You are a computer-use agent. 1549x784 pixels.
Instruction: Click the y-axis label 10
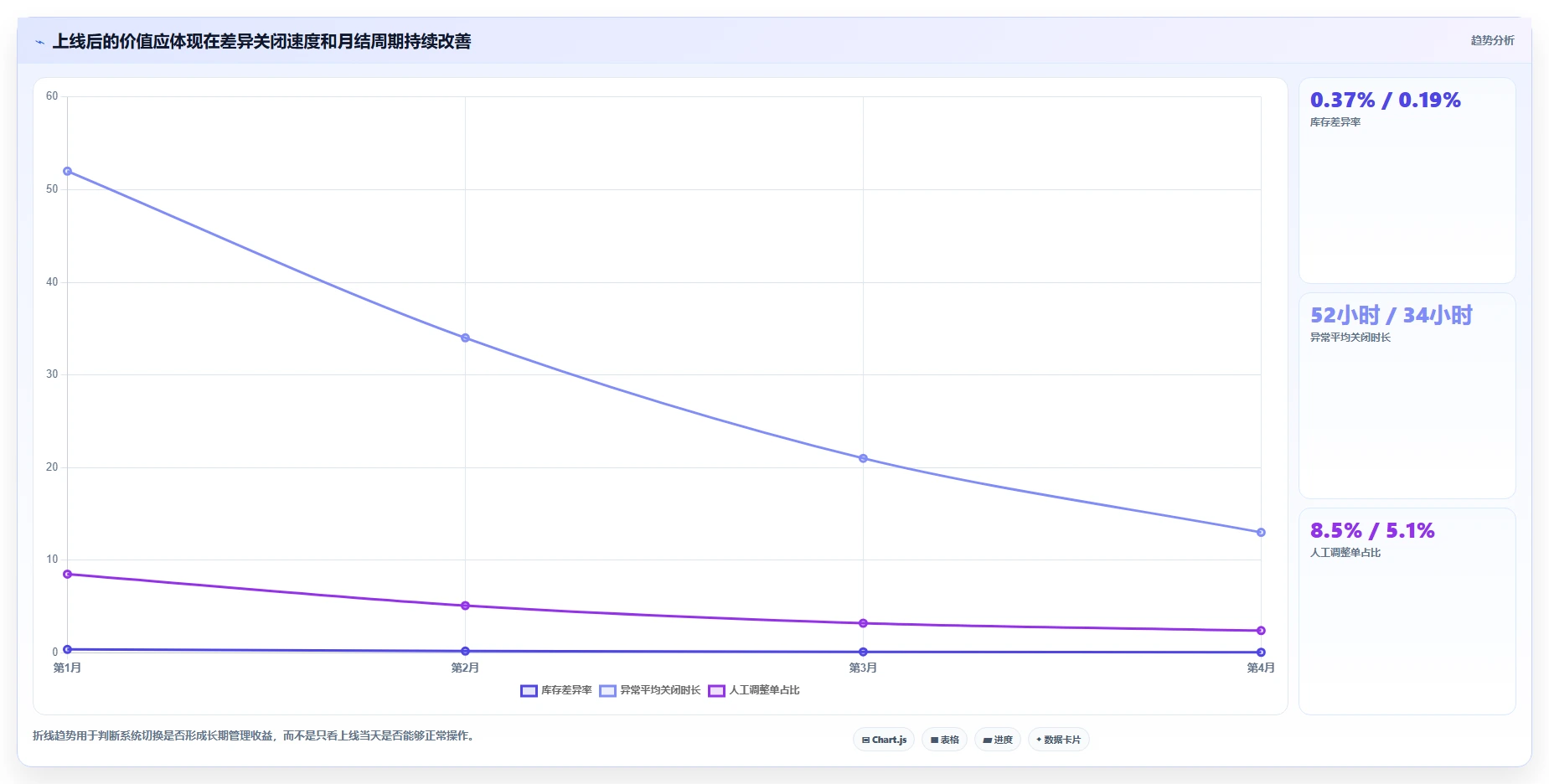pos(52,560)
